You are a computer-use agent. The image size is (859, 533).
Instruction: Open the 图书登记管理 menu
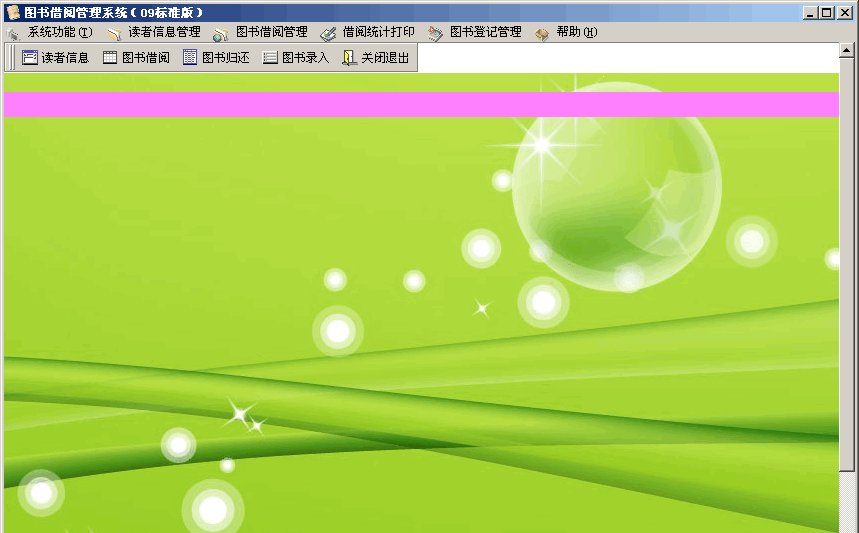(486, 32)
